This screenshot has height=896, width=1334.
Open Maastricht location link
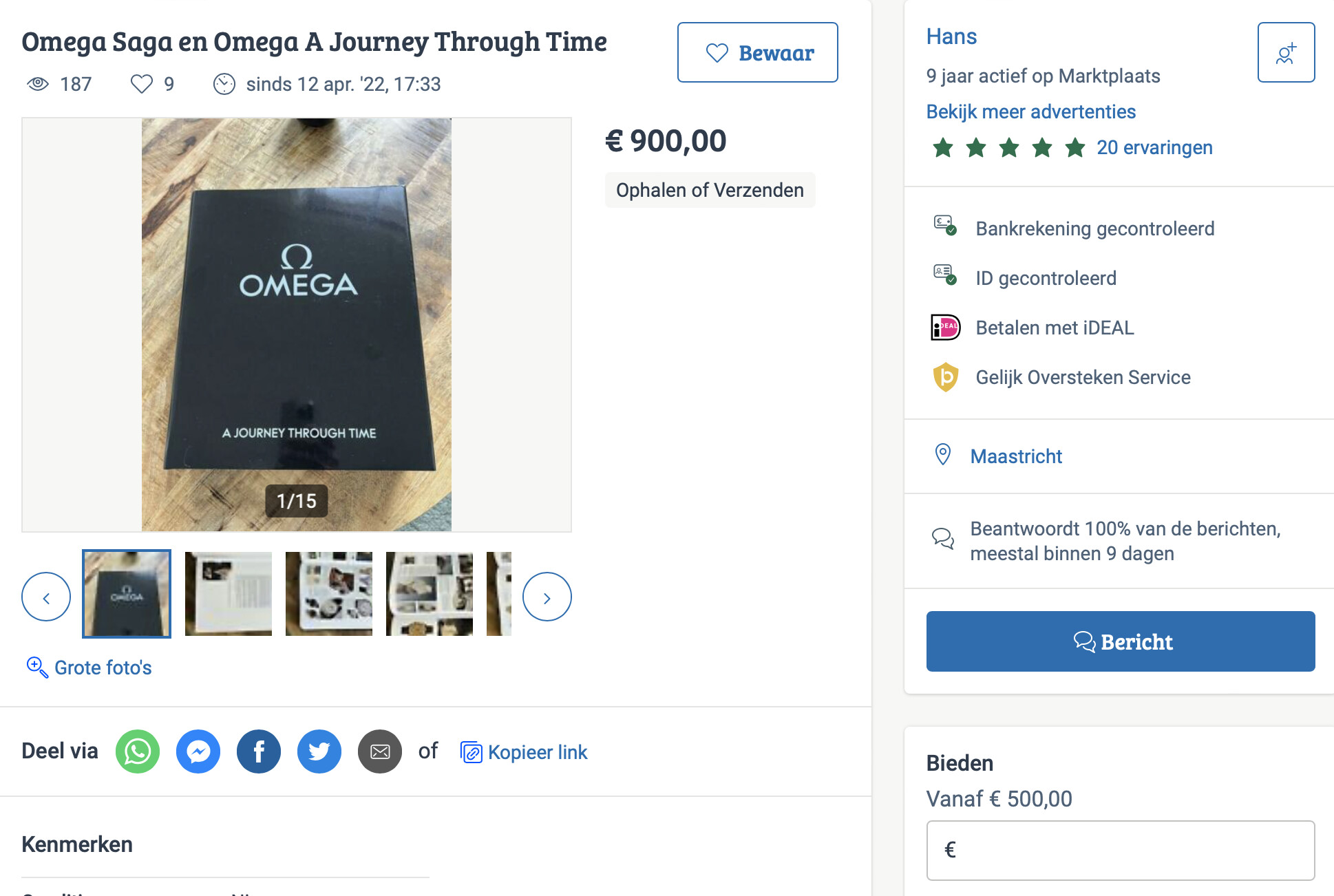point(1016,456)
